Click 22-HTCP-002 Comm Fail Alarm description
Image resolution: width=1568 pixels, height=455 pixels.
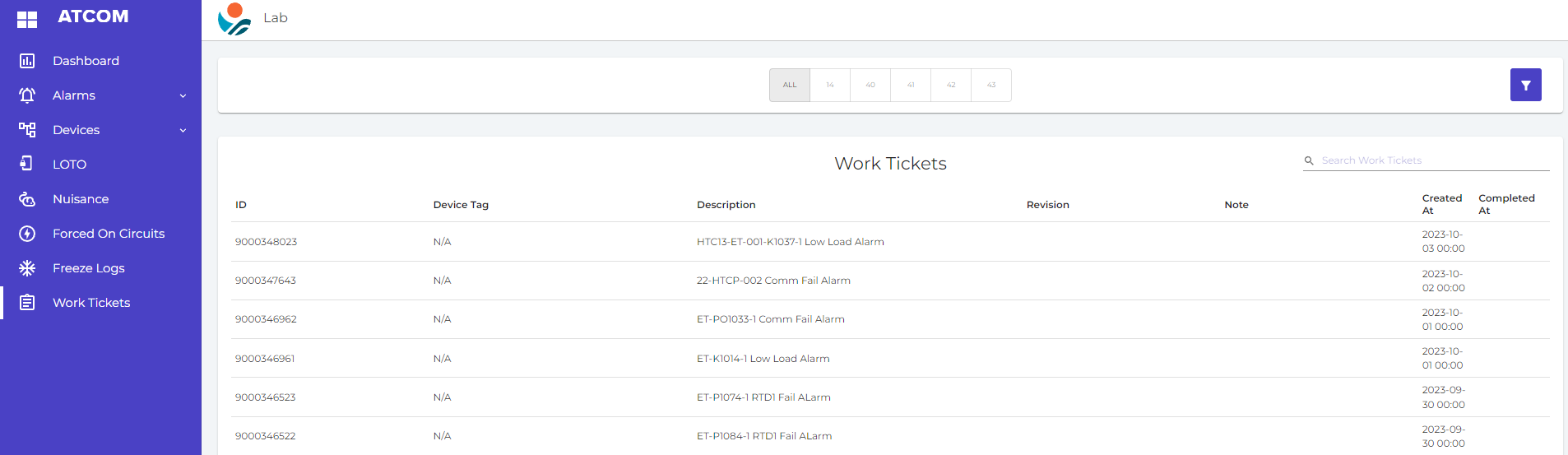[773, 281]
